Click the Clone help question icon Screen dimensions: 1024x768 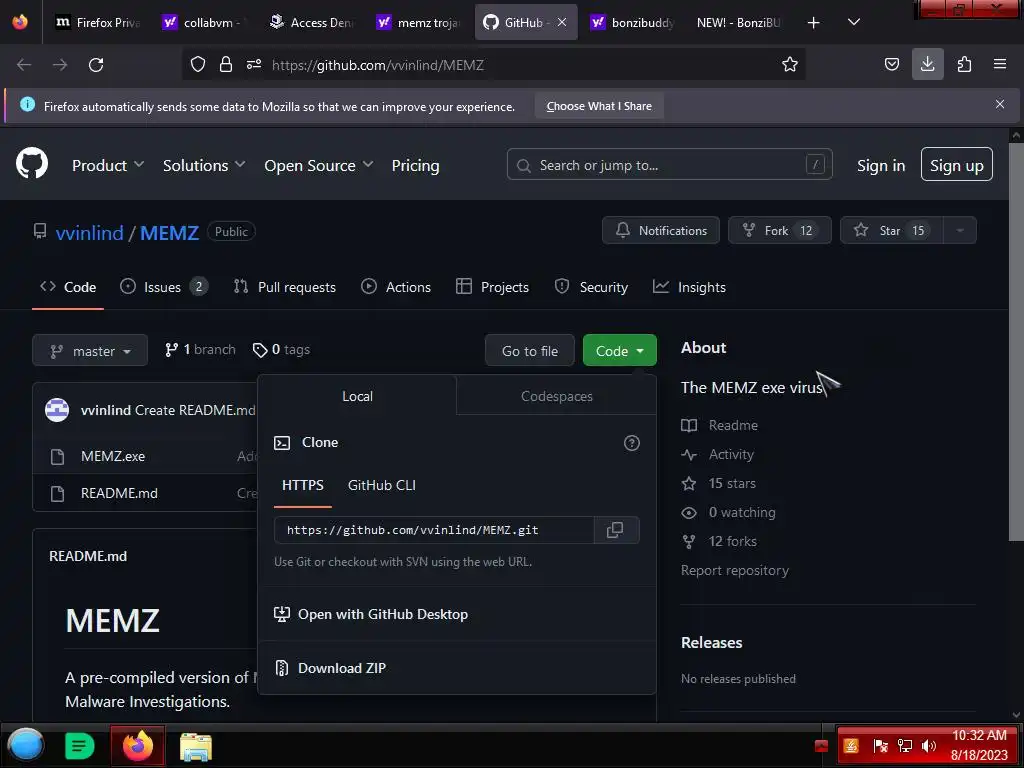632,443
